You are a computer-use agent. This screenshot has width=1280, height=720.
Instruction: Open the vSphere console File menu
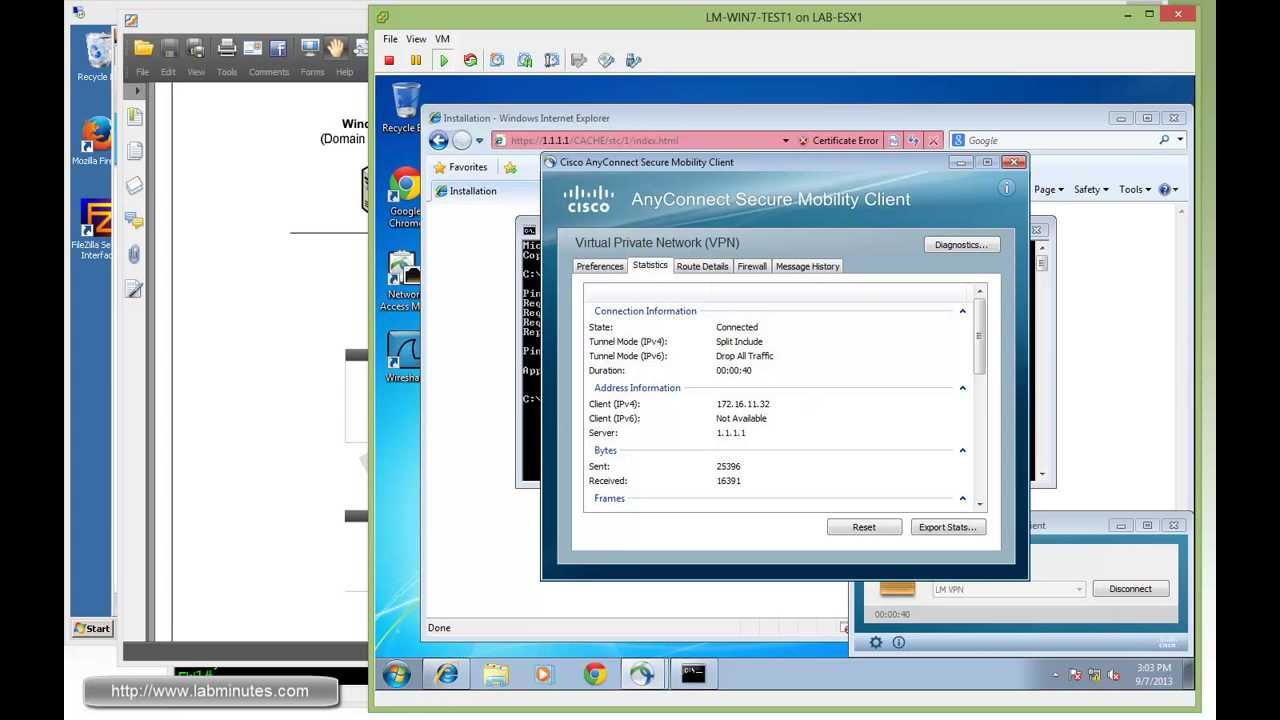[390, 39]
